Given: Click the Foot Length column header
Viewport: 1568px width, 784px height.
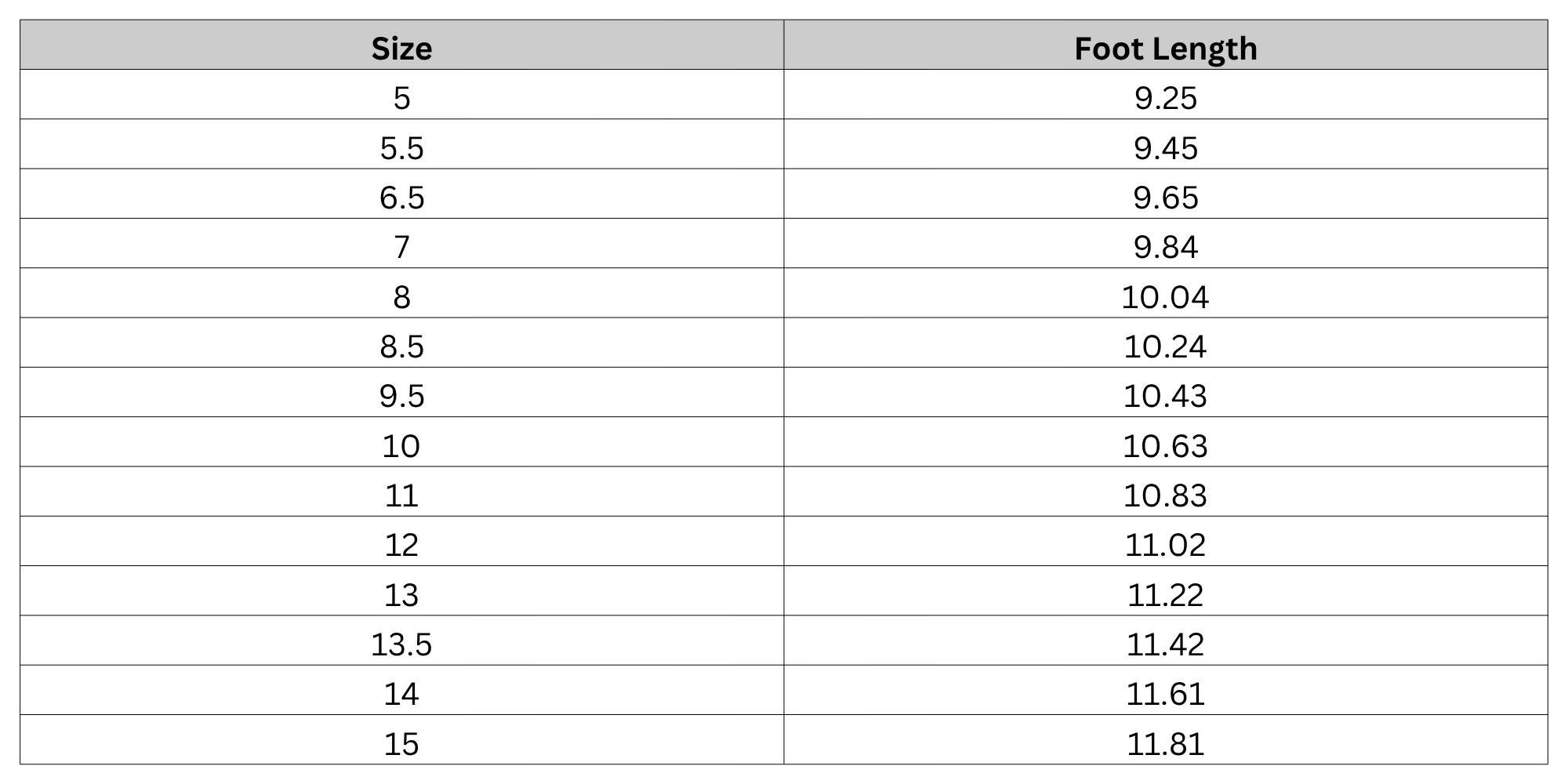Looking at the screenshot, I should click(1166, 45).
